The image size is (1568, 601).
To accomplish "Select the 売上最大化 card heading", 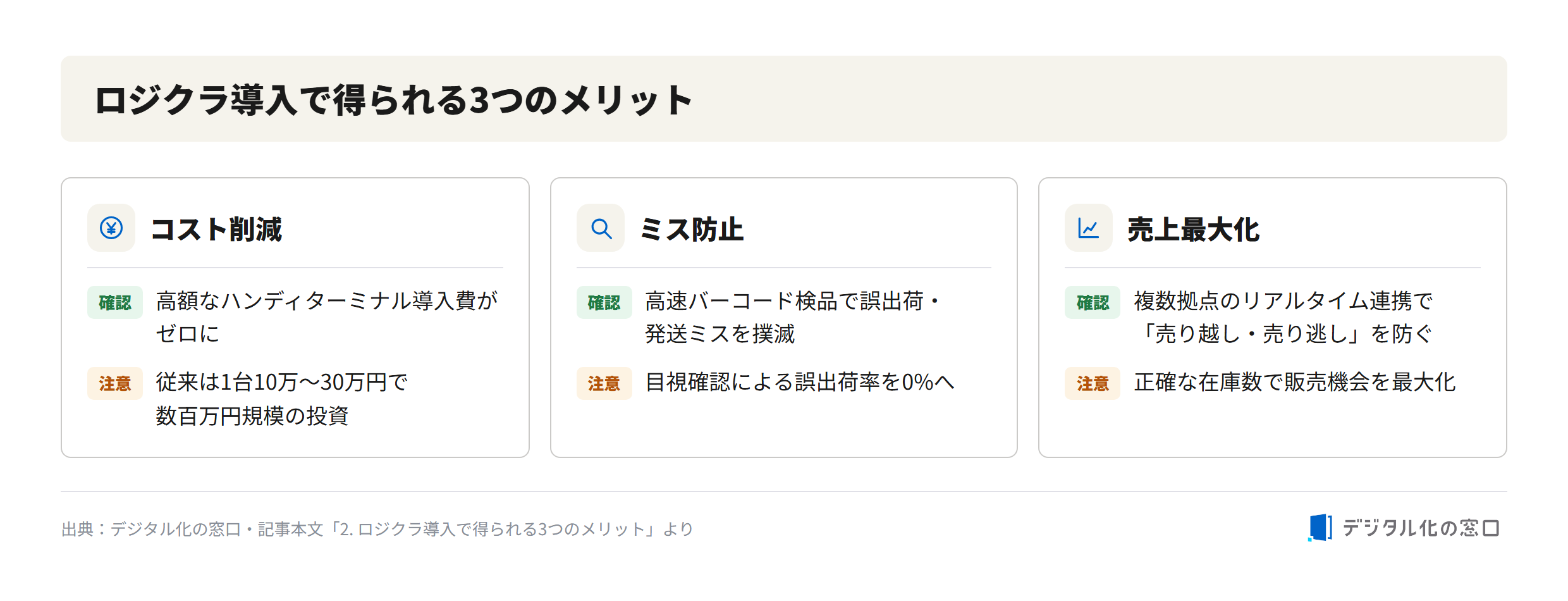I will coord(1194,229).
